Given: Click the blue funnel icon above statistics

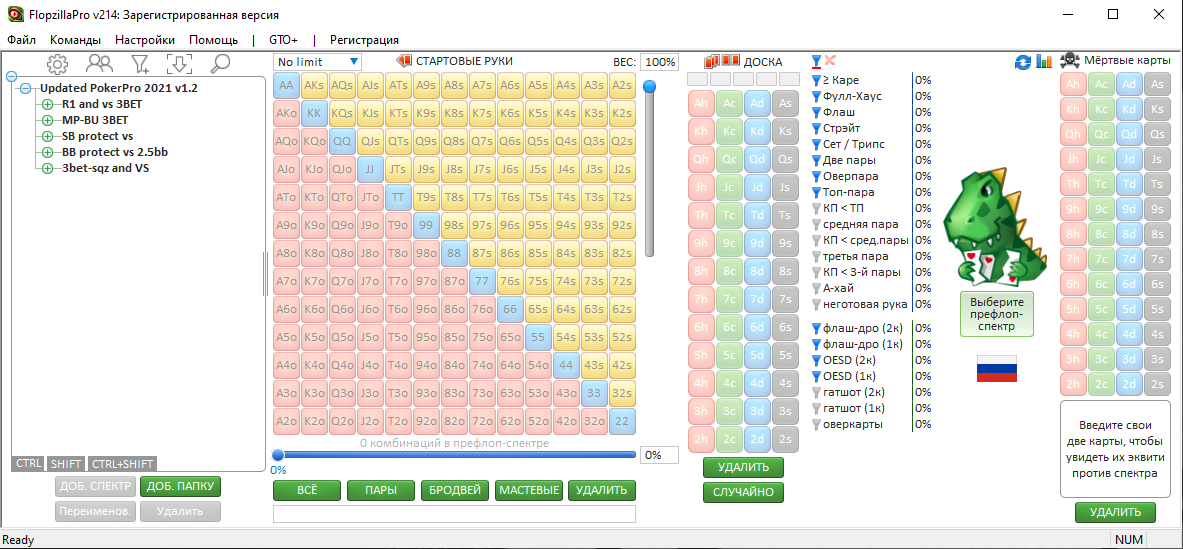Looking at the screenshot, I should 816,61.
